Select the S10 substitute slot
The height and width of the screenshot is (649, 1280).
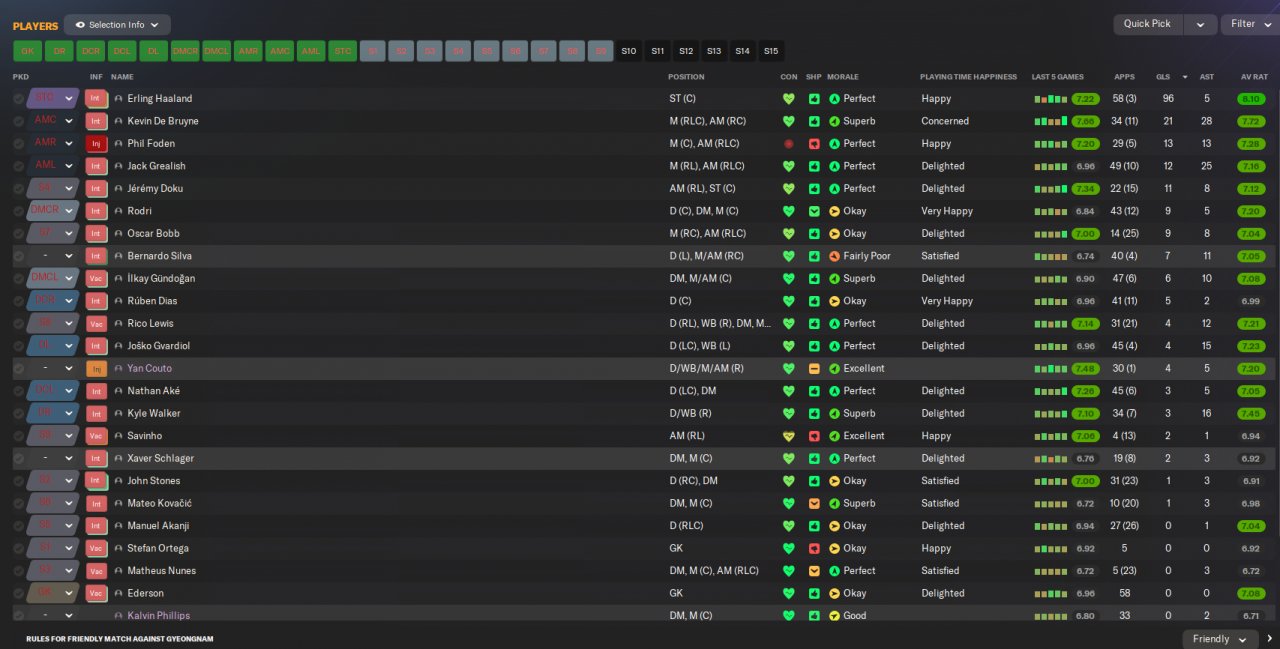[x=628, y=51]
